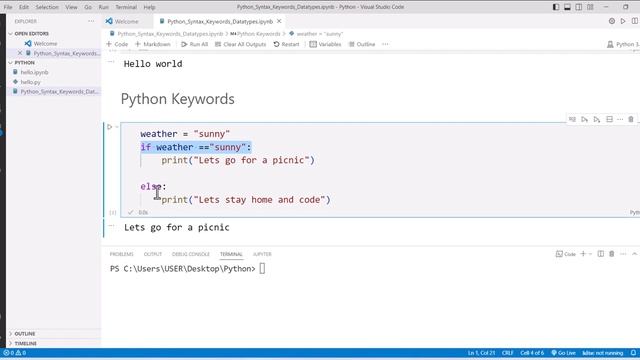
Task: Maximize panel with chevron up icon
Action: click(635, 254)
